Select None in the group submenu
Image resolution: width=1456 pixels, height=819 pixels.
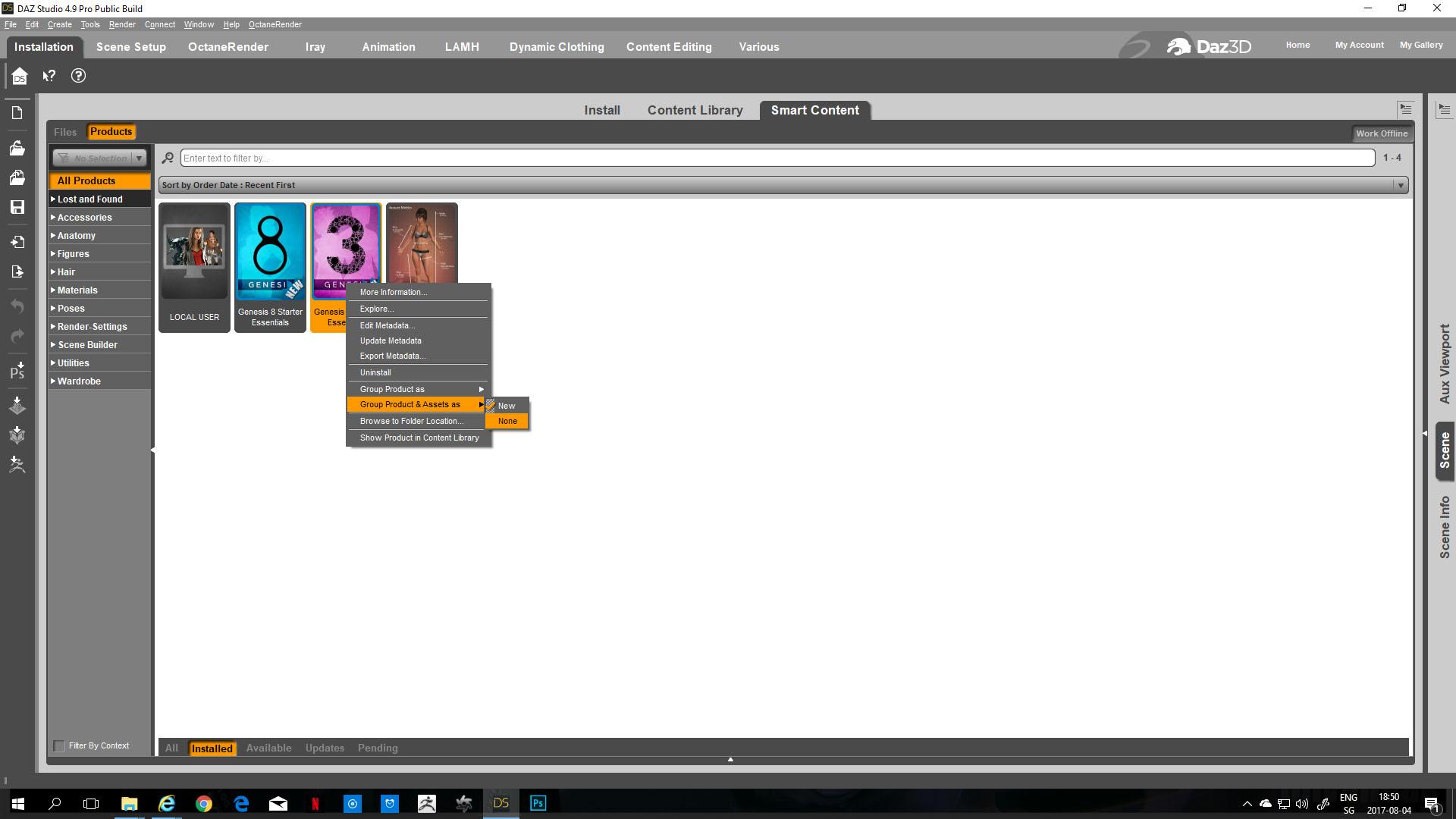[507, 422]
